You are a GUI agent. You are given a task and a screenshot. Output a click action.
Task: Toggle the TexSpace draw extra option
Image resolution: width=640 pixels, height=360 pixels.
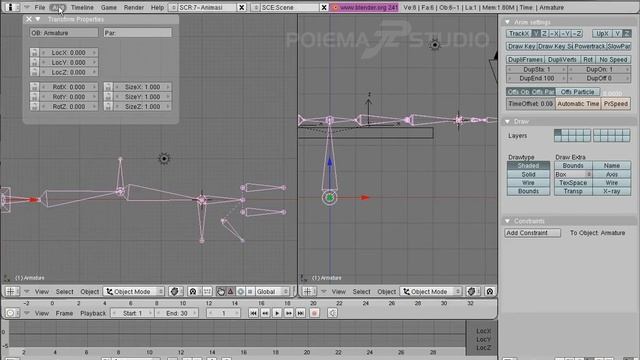pyautogui.click(x=573, y=183)
